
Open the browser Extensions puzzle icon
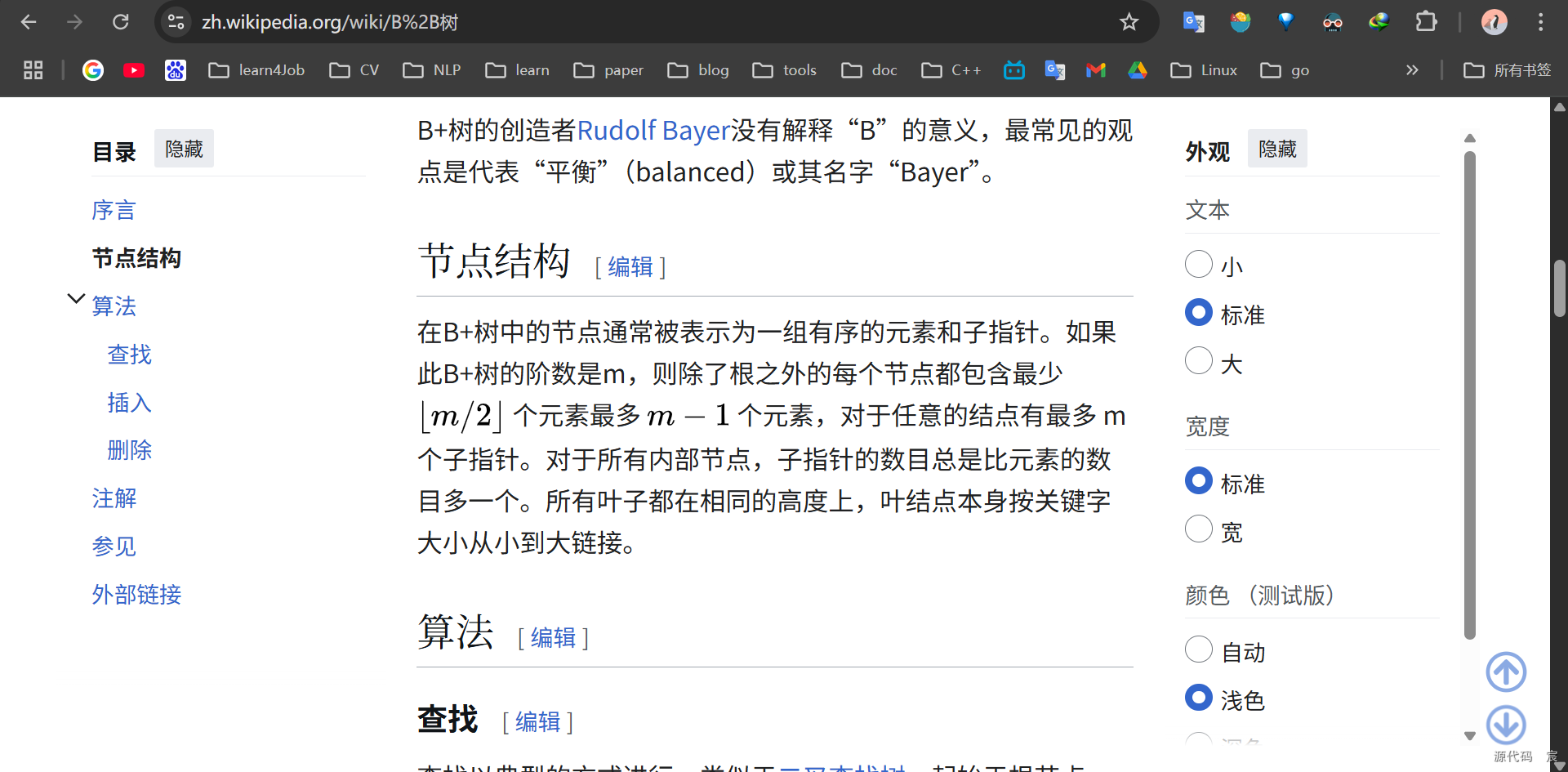click(x=1427, y=22)
